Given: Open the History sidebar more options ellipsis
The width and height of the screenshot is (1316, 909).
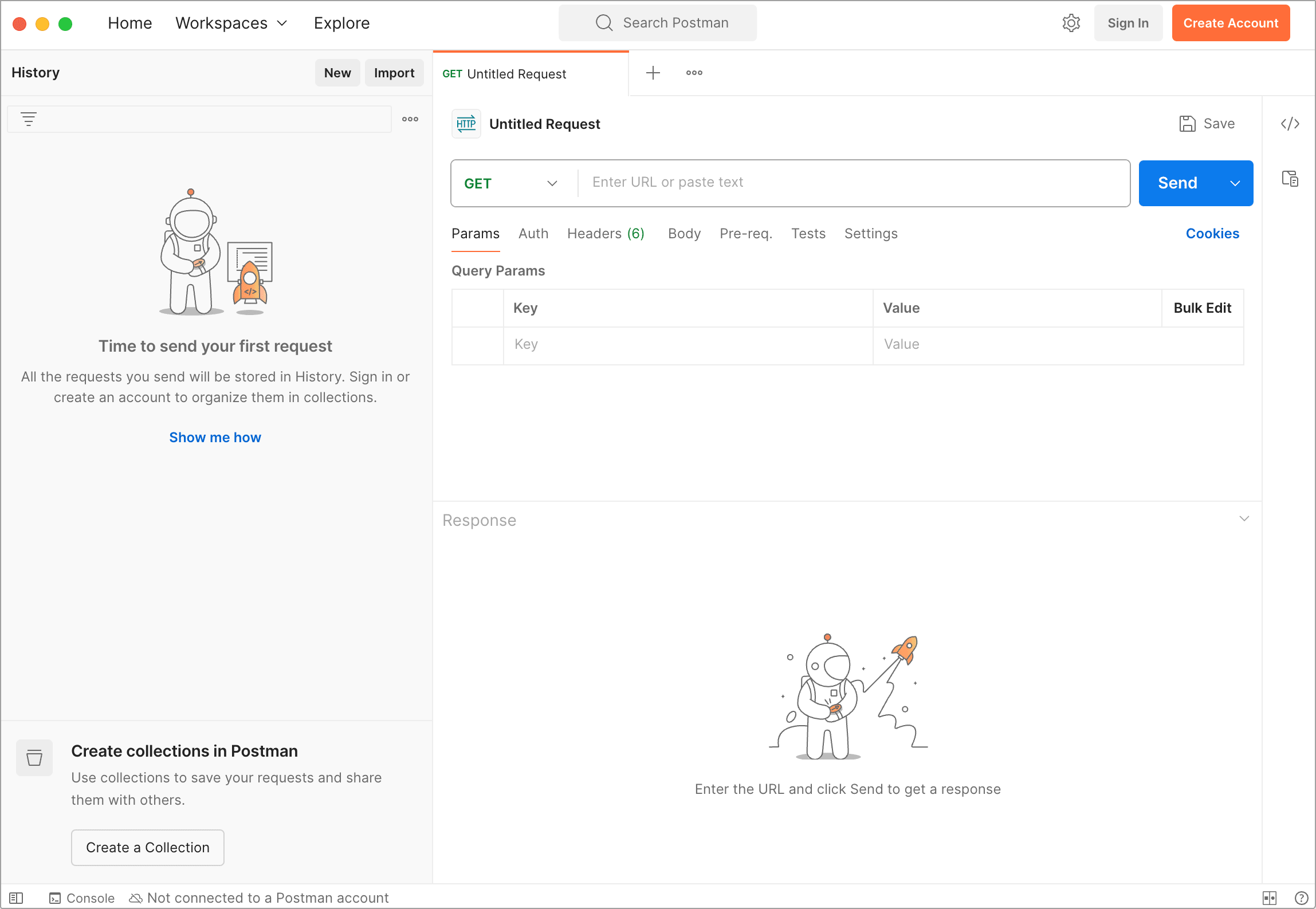Looking at the screenshot, I should (x=410, y=119).
